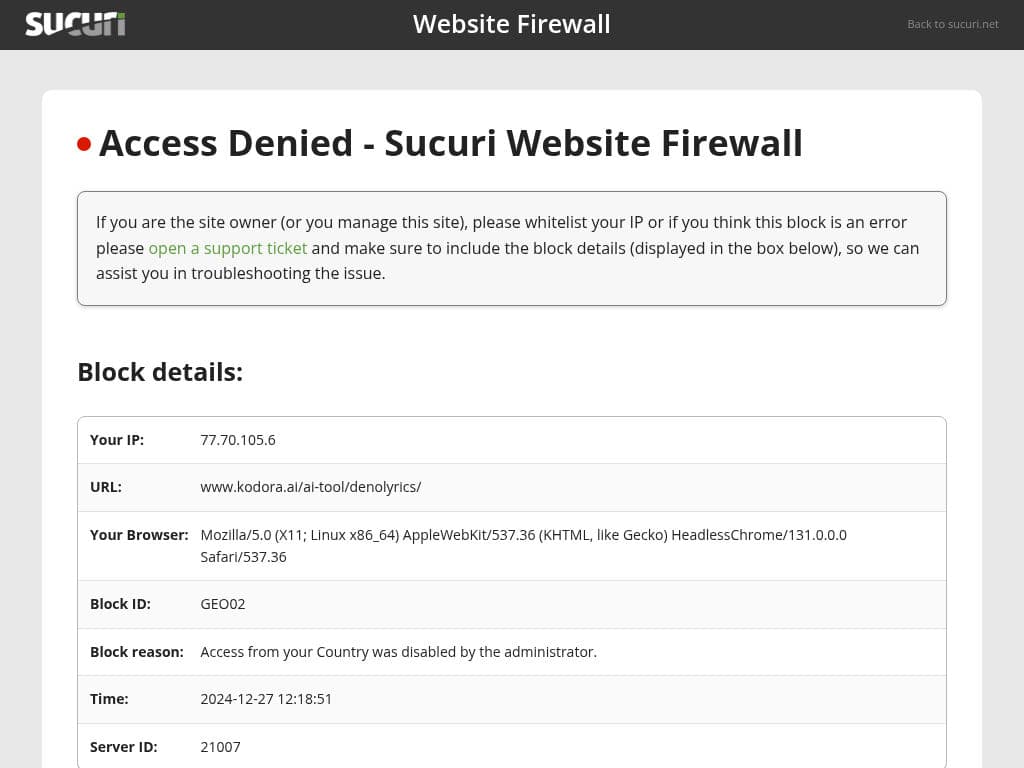Click the blocked URL www.kodora.ai value

pos(310,487)
